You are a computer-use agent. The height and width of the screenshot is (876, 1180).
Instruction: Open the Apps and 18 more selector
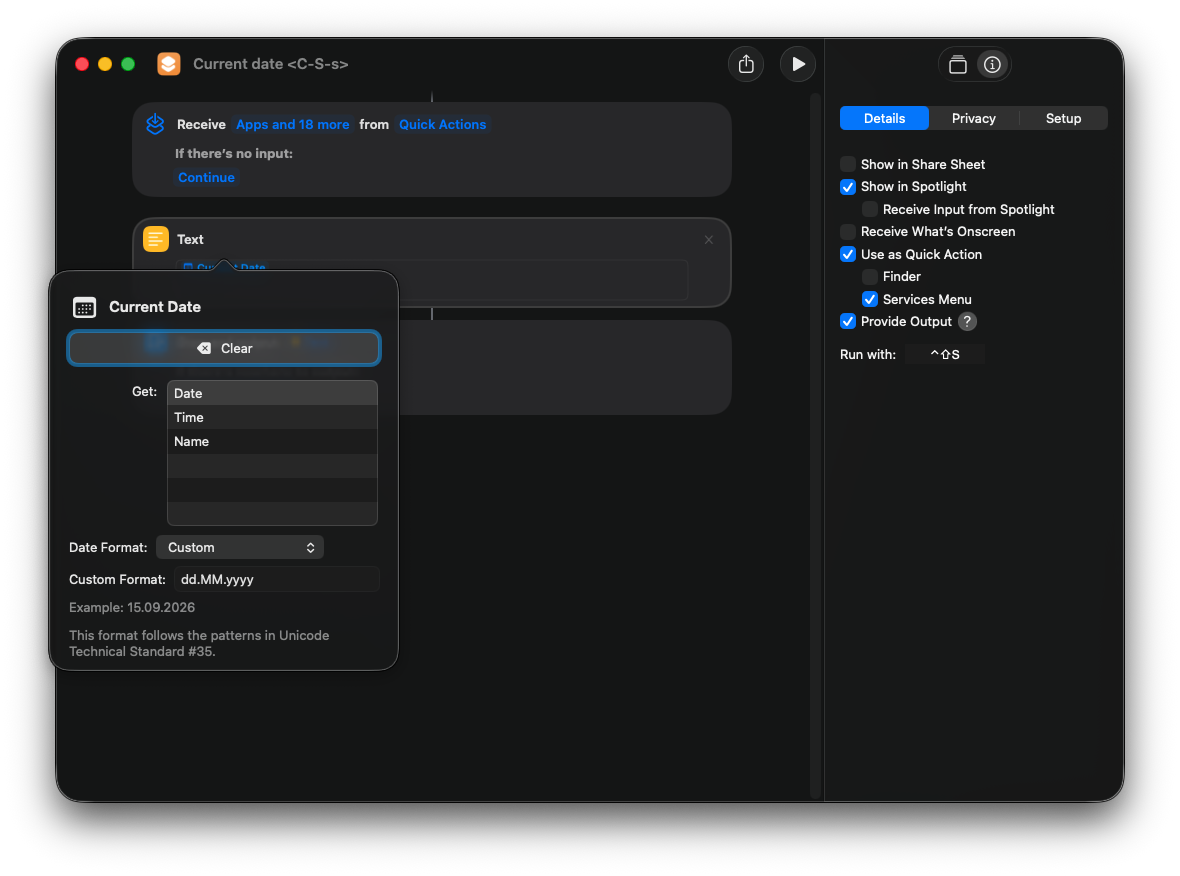click(x=292, y=124)
